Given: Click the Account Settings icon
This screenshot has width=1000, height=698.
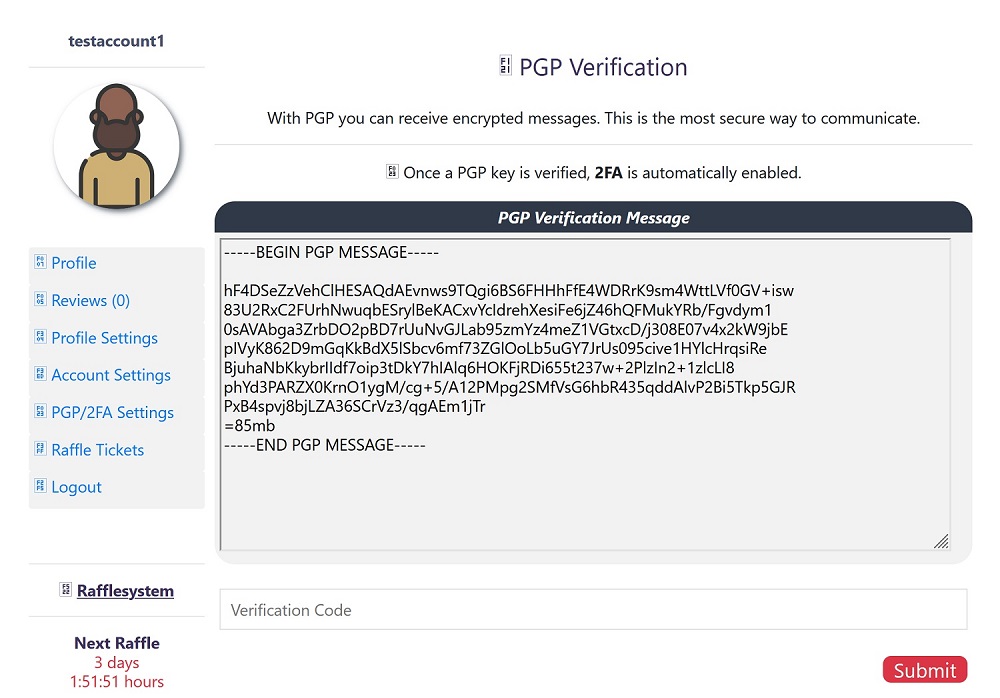Looking at the screenshot, I should click(x=38, y=375).
